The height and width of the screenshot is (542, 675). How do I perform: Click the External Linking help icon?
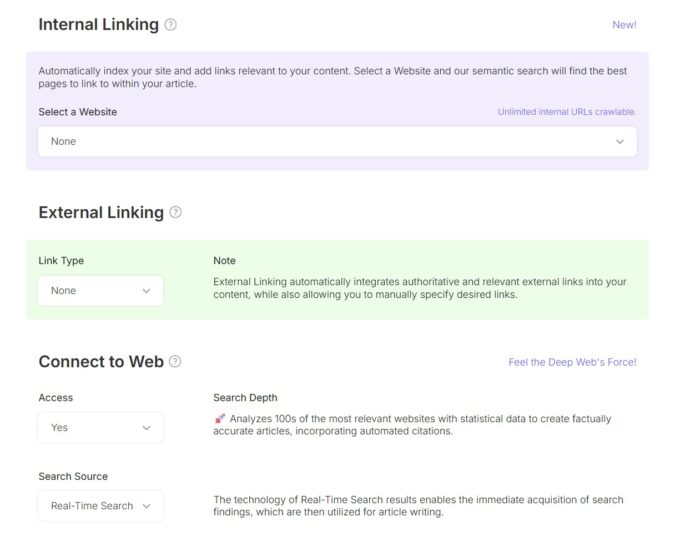[176, 212]
